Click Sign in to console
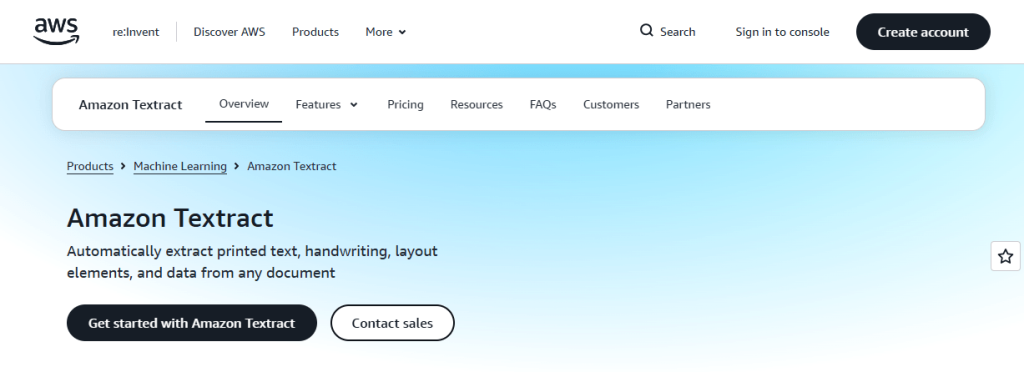The image size is (1024, 372). point(782,32)
